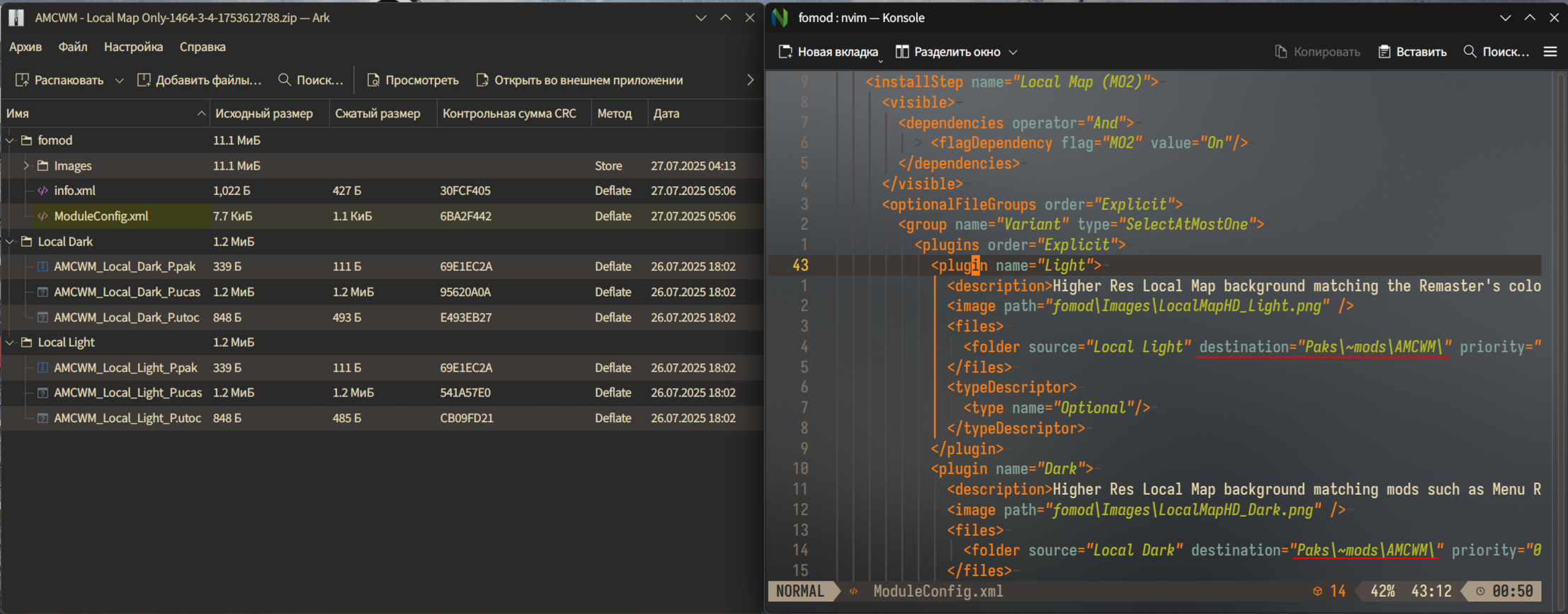The height and width of the screenshot is (614, 1568).
Task: Collapse the Local Dark folder
Action: coord(10,241)
